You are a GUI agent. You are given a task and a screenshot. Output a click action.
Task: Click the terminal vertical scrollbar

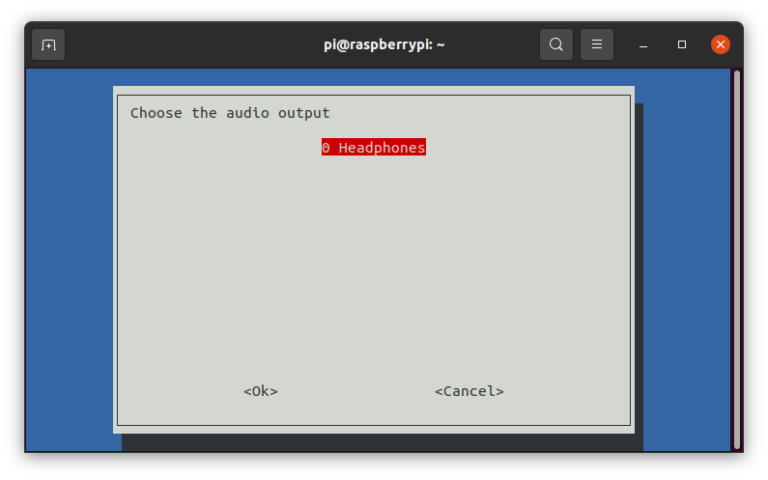coord(737,260)
